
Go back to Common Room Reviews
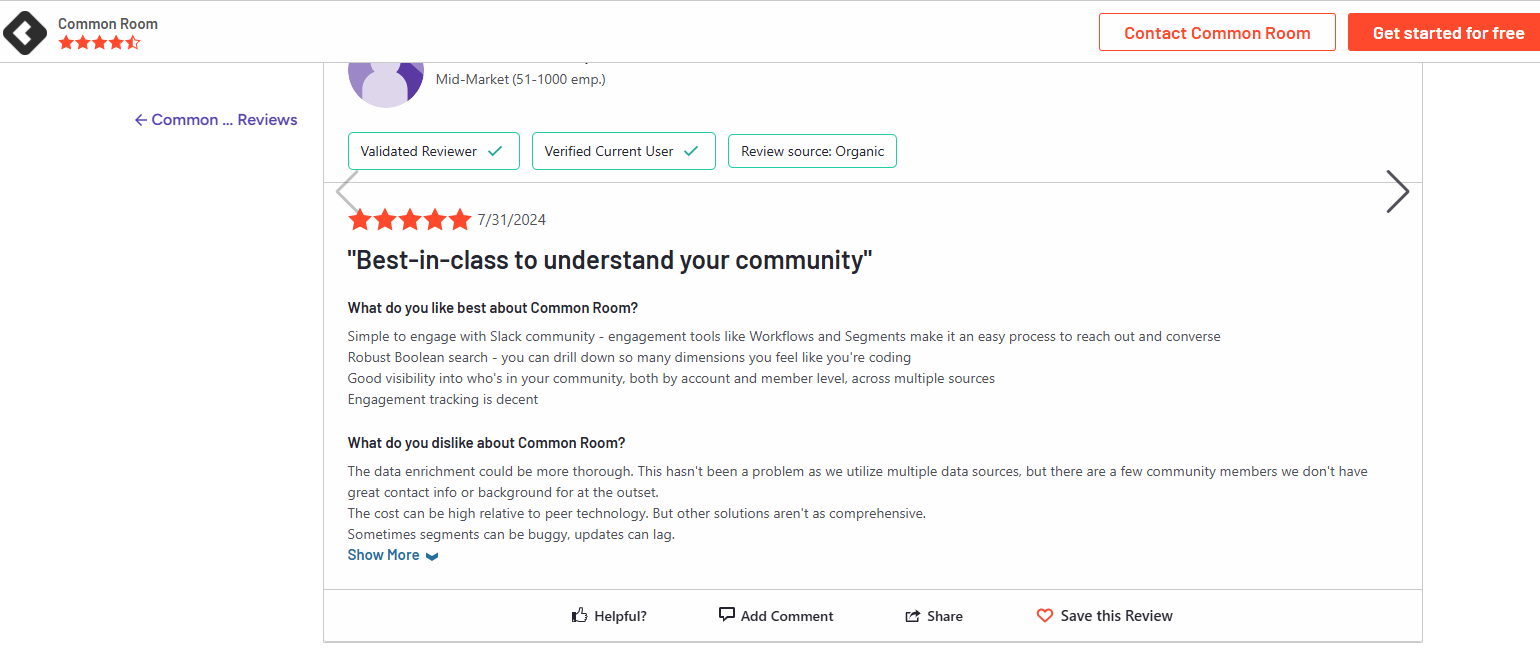click(216, 120)
